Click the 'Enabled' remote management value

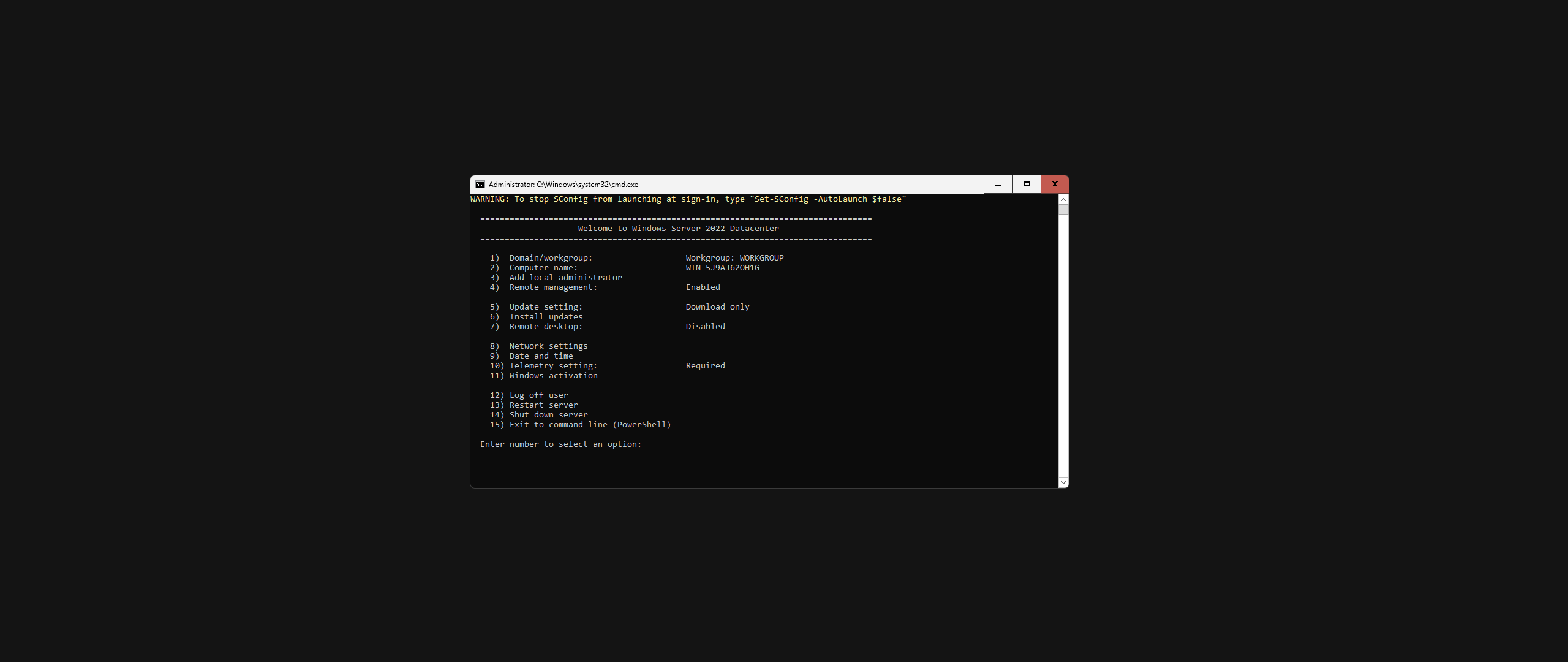[703, 287]
